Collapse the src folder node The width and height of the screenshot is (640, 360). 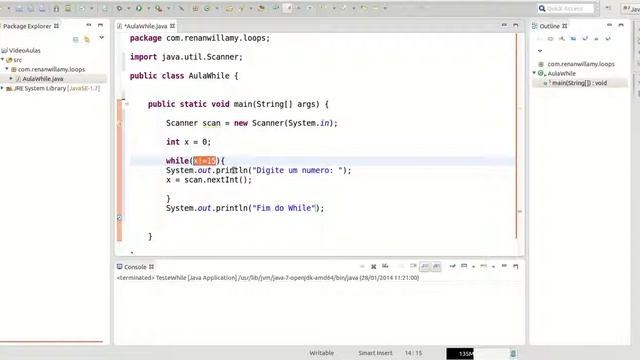[x=3, y=60]
